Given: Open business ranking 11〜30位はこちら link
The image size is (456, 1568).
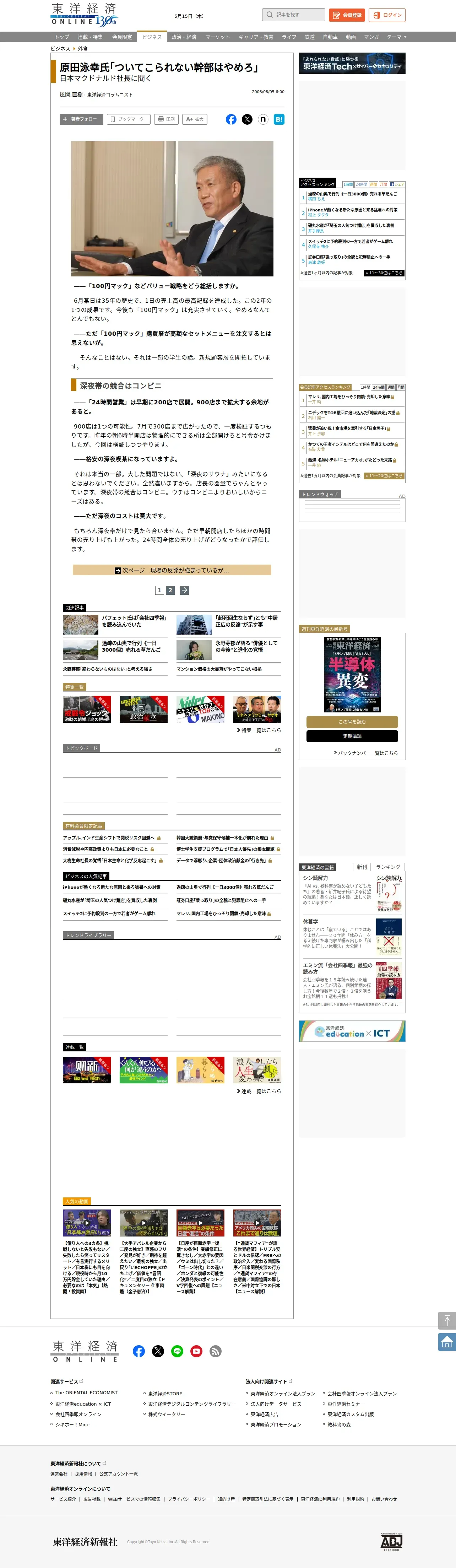Looking at the screenshot, I should 384,273.
